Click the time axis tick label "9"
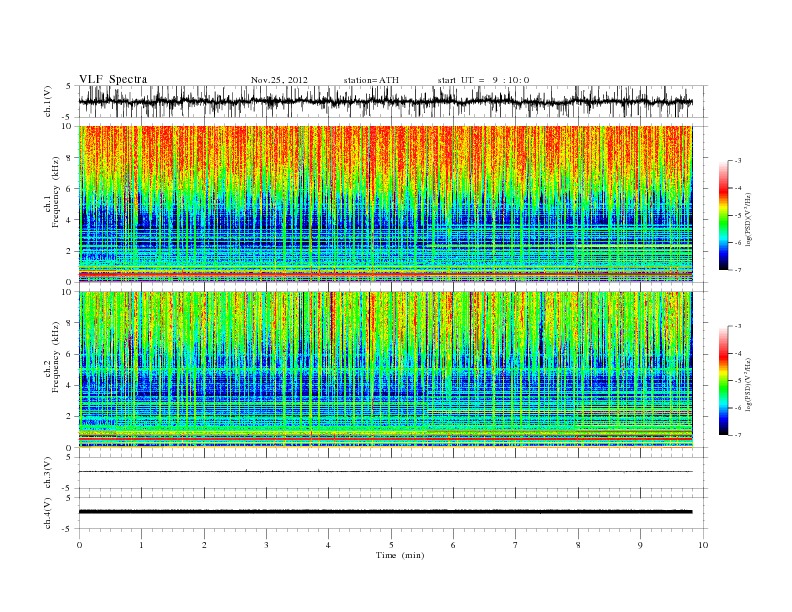Screen dimensions: 792x612 (x=640, y=545)
